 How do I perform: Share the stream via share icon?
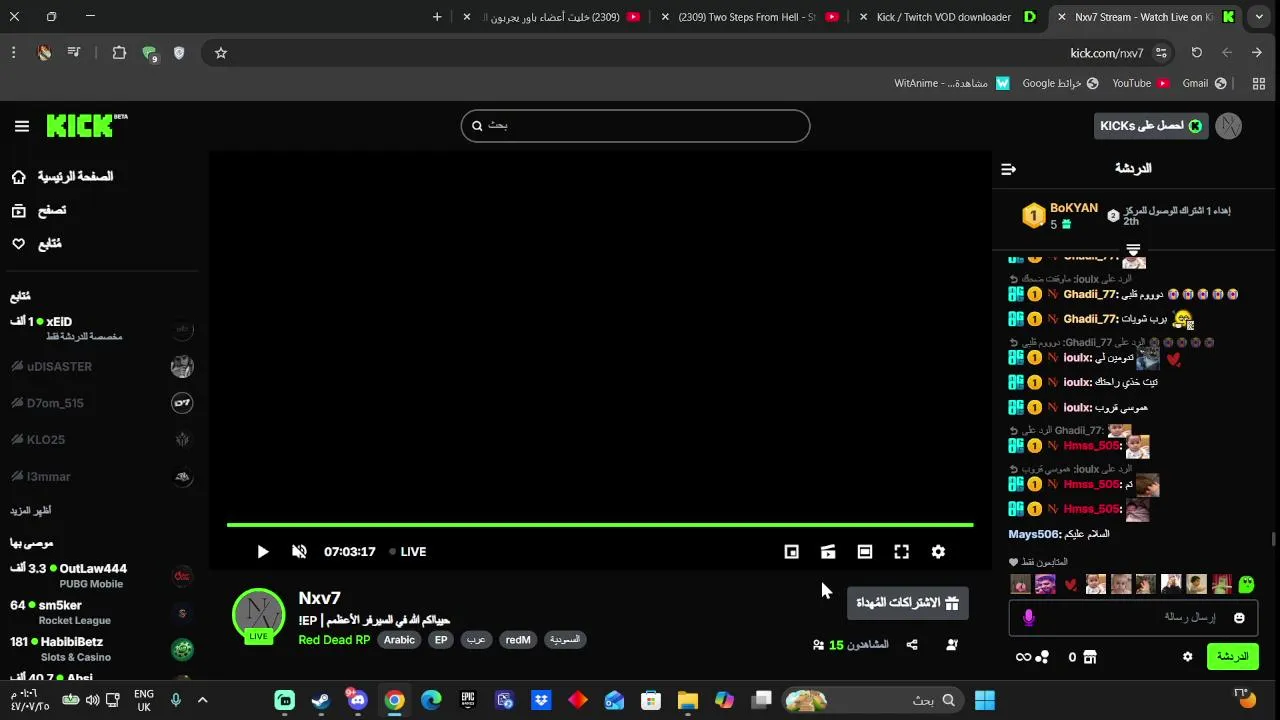pyautogui.click(x=912, y=645)
